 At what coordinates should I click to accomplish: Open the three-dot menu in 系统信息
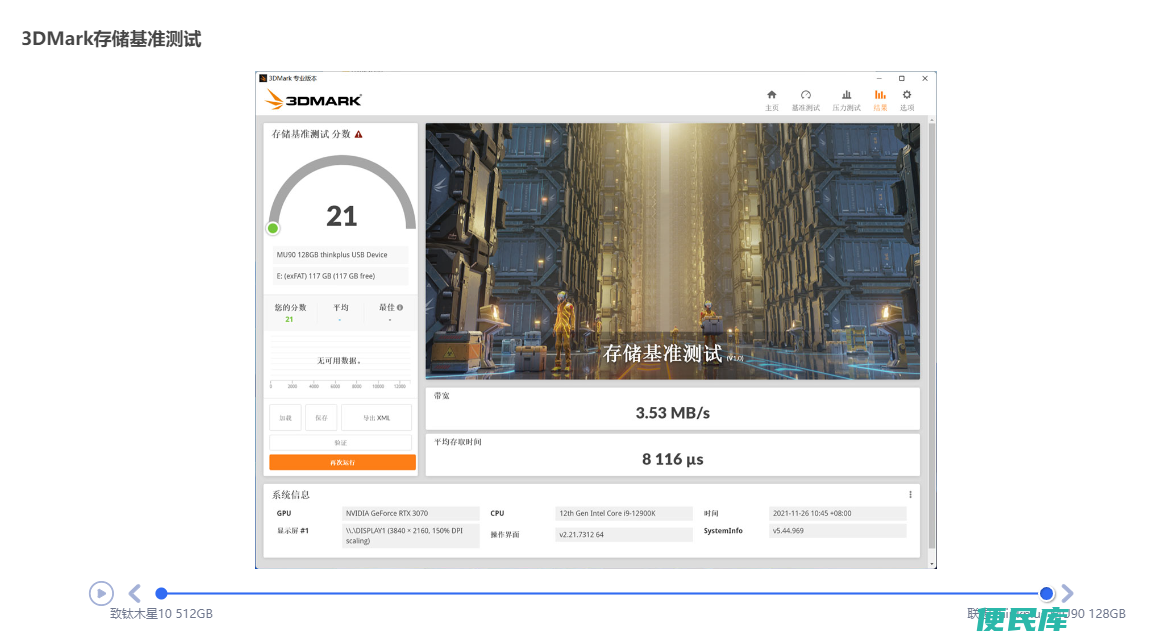(910, 495)
